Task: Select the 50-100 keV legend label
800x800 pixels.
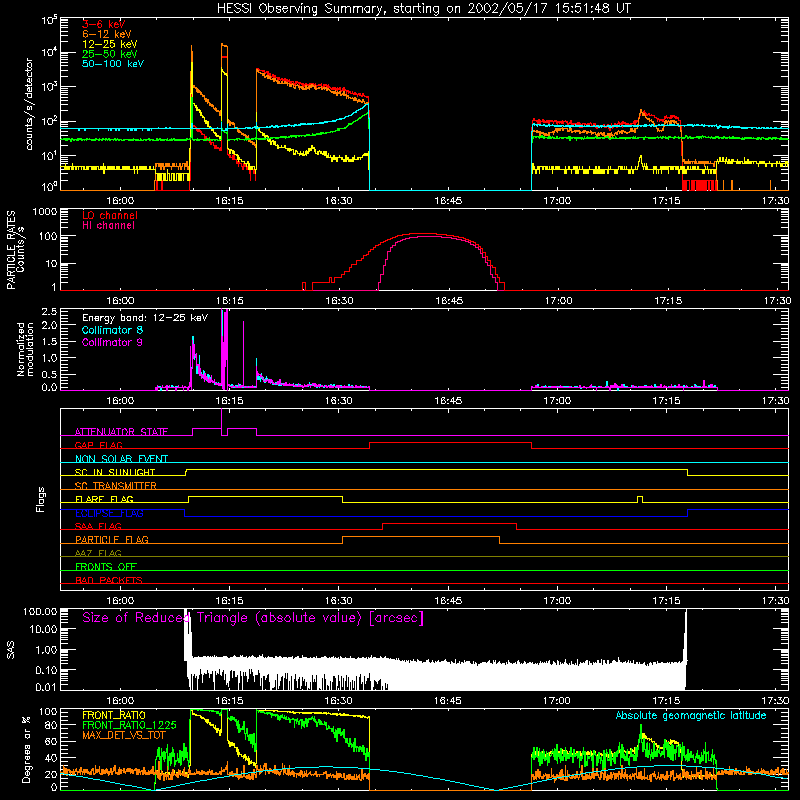Action: [x=113, y=64]
